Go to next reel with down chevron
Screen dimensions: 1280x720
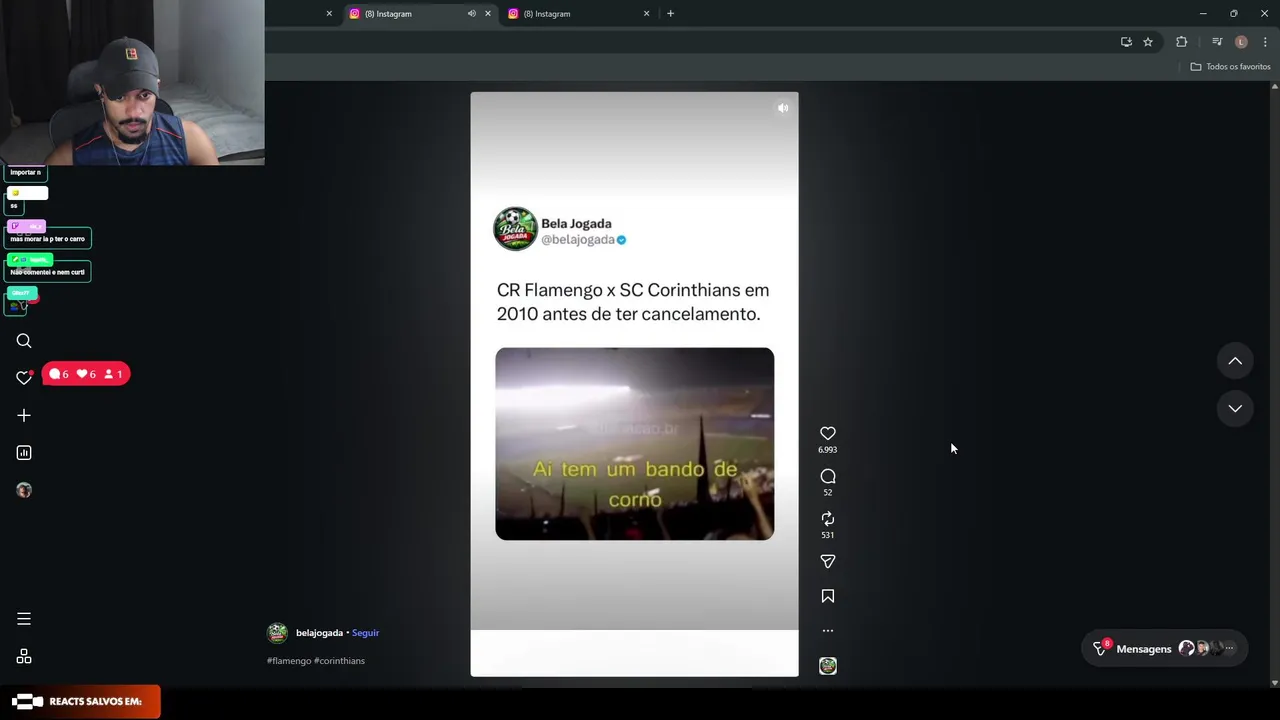pyautogui.click(x=1235, y=408)
